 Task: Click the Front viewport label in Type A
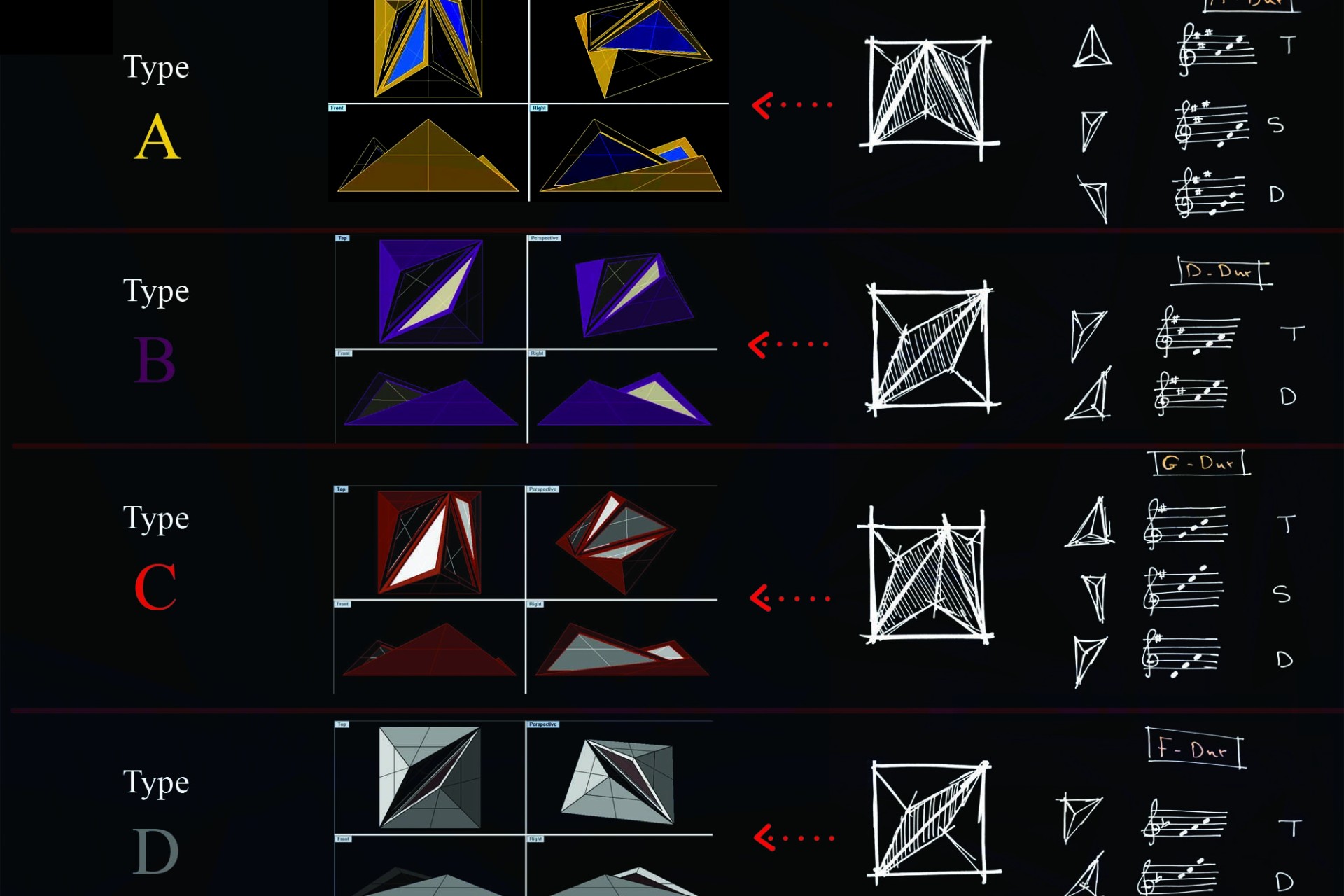coord(337,108)
